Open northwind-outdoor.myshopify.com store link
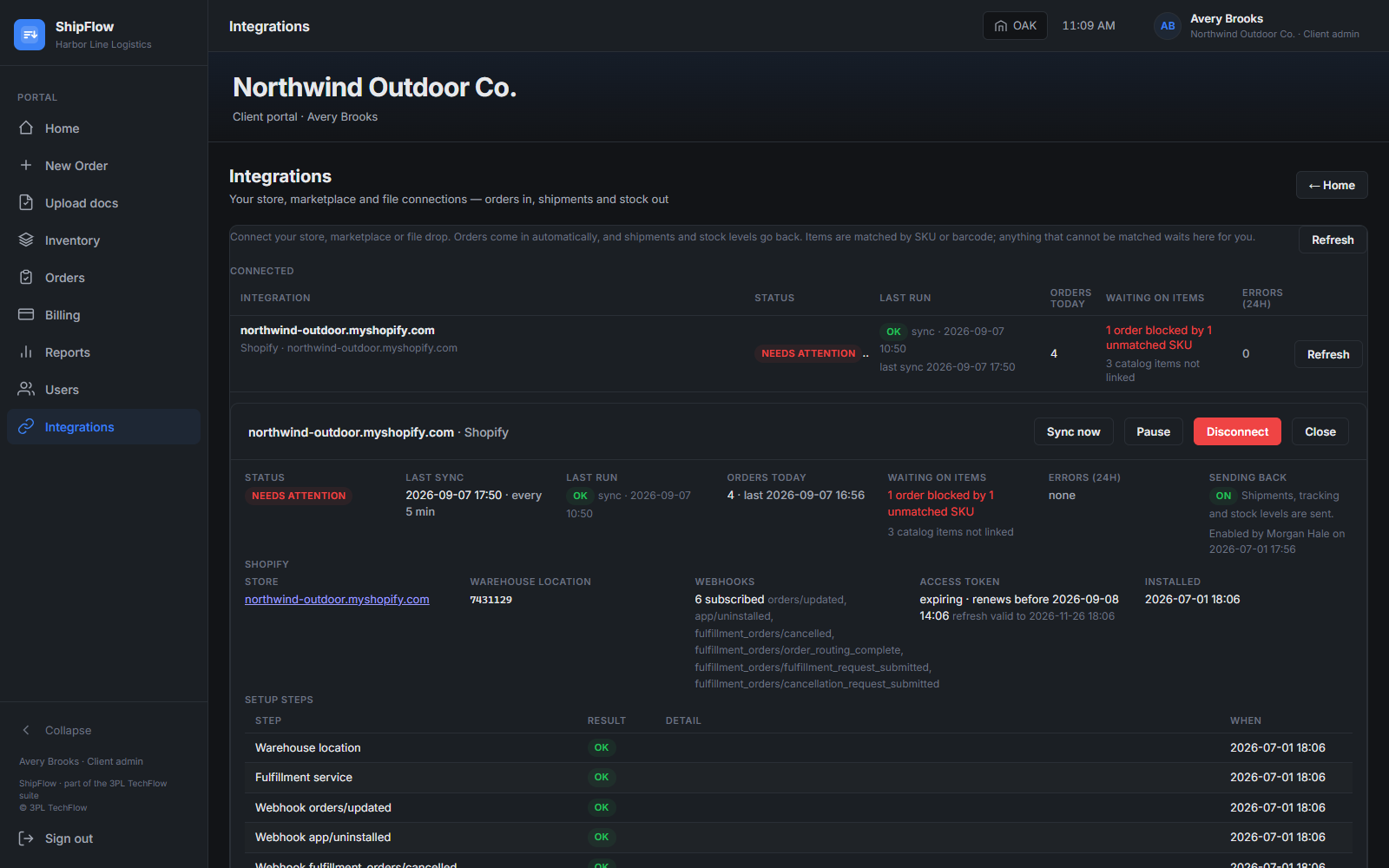1389x868 pixels. point(337,599)
